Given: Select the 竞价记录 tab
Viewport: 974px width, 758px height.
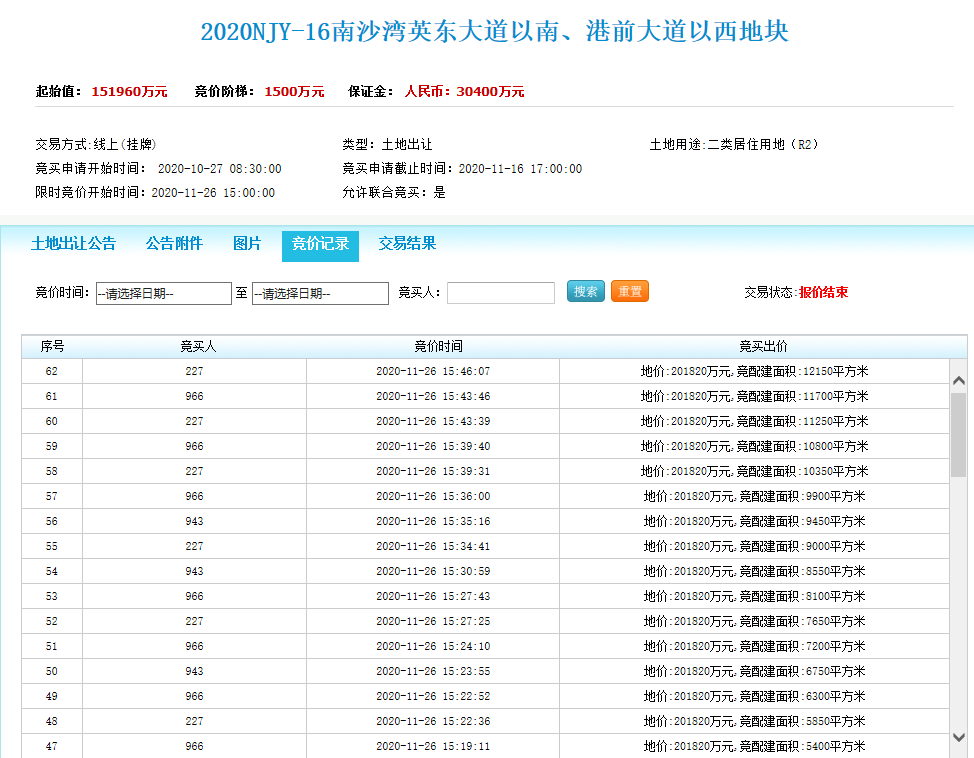Looking at the screenshot, I should tap(320, 245).
